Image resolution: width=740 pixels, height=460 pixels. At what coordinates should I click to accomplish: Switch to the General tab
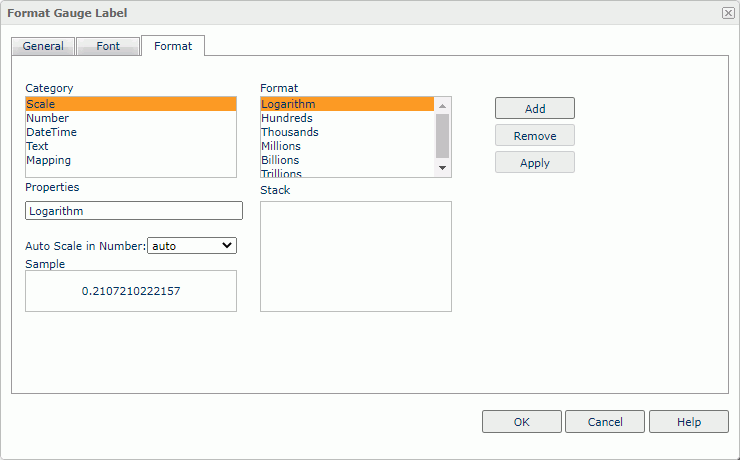[43, 46]
